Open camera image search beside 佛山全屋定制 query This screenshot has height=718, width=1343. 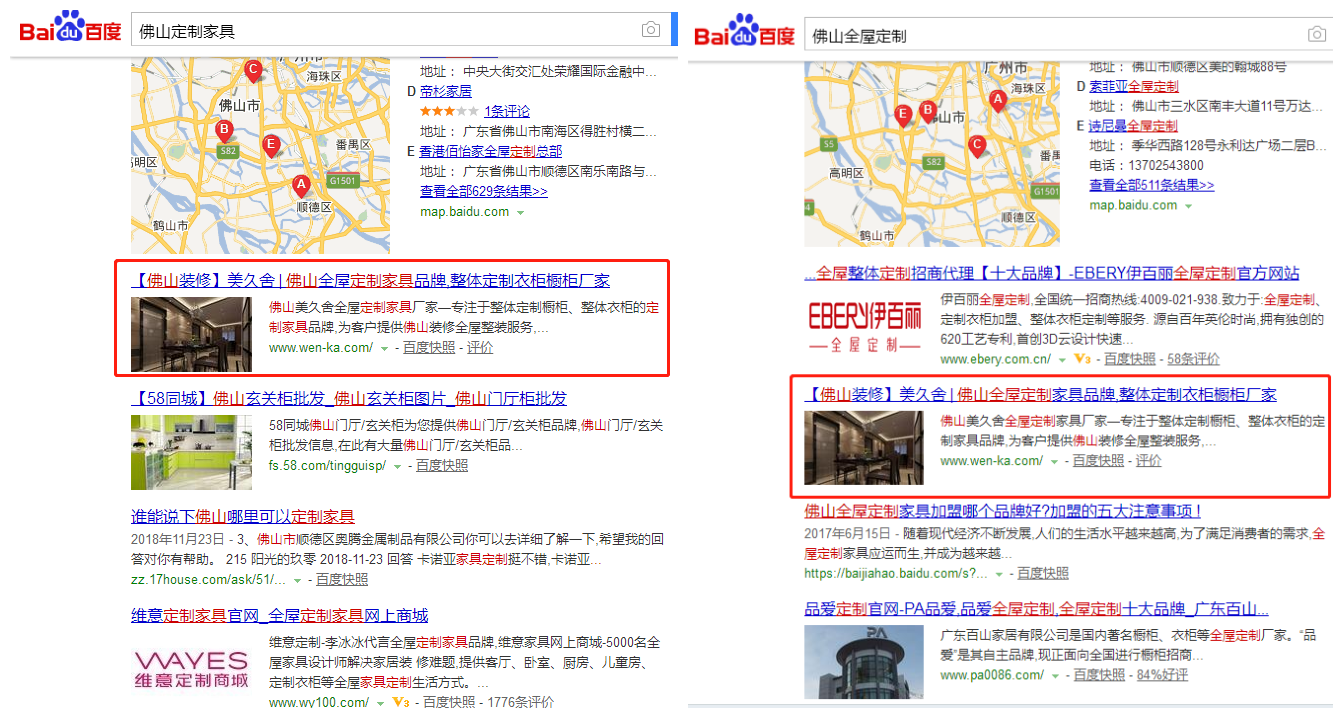1317,35
